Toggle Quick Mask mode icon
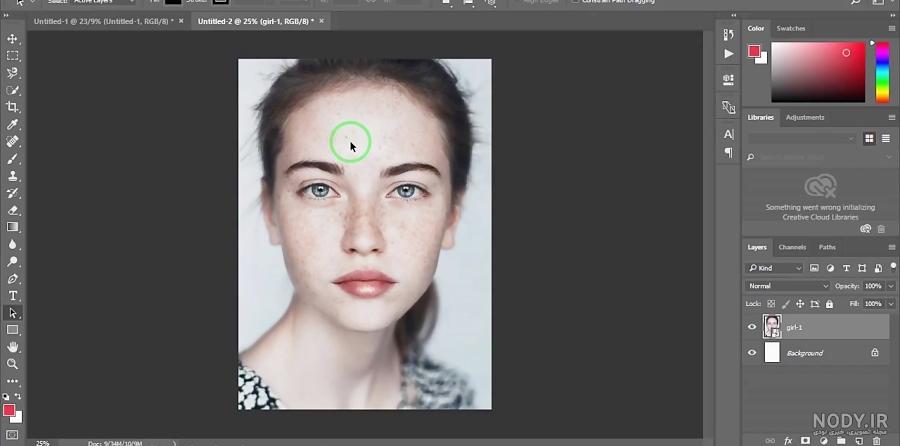 [x=12, y=435]
